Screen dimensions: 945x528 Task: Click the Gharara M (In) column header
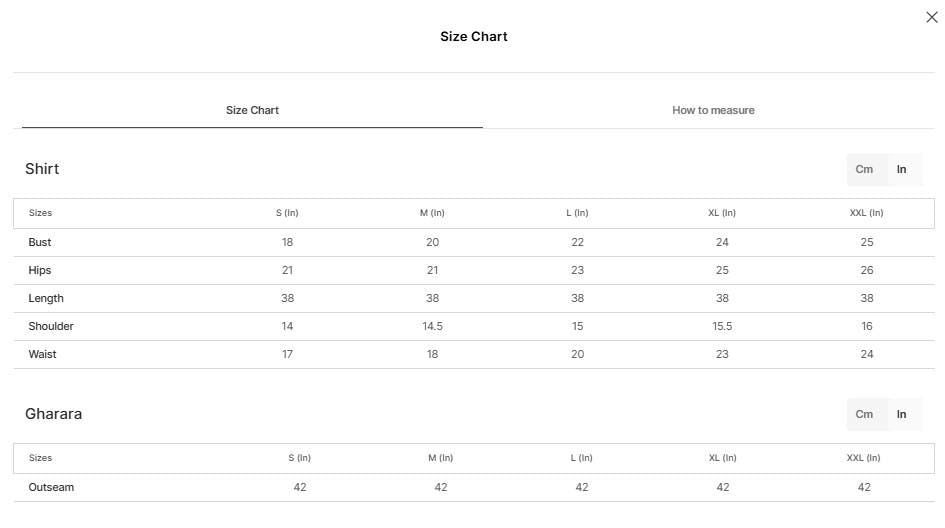click(x=441, y=458)
